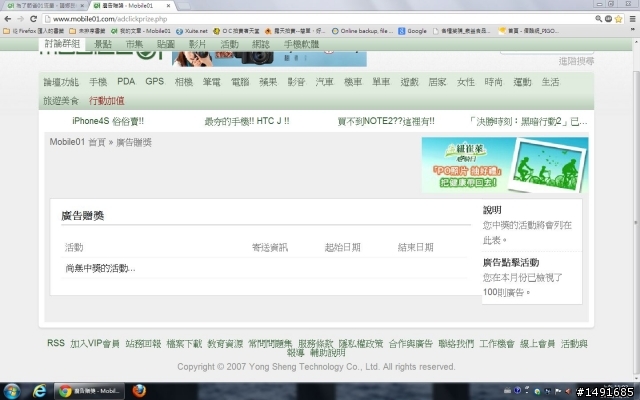
Task: Open the iPhone4S 俗俗賣 promo link
Action: click(x=108, y=121)
